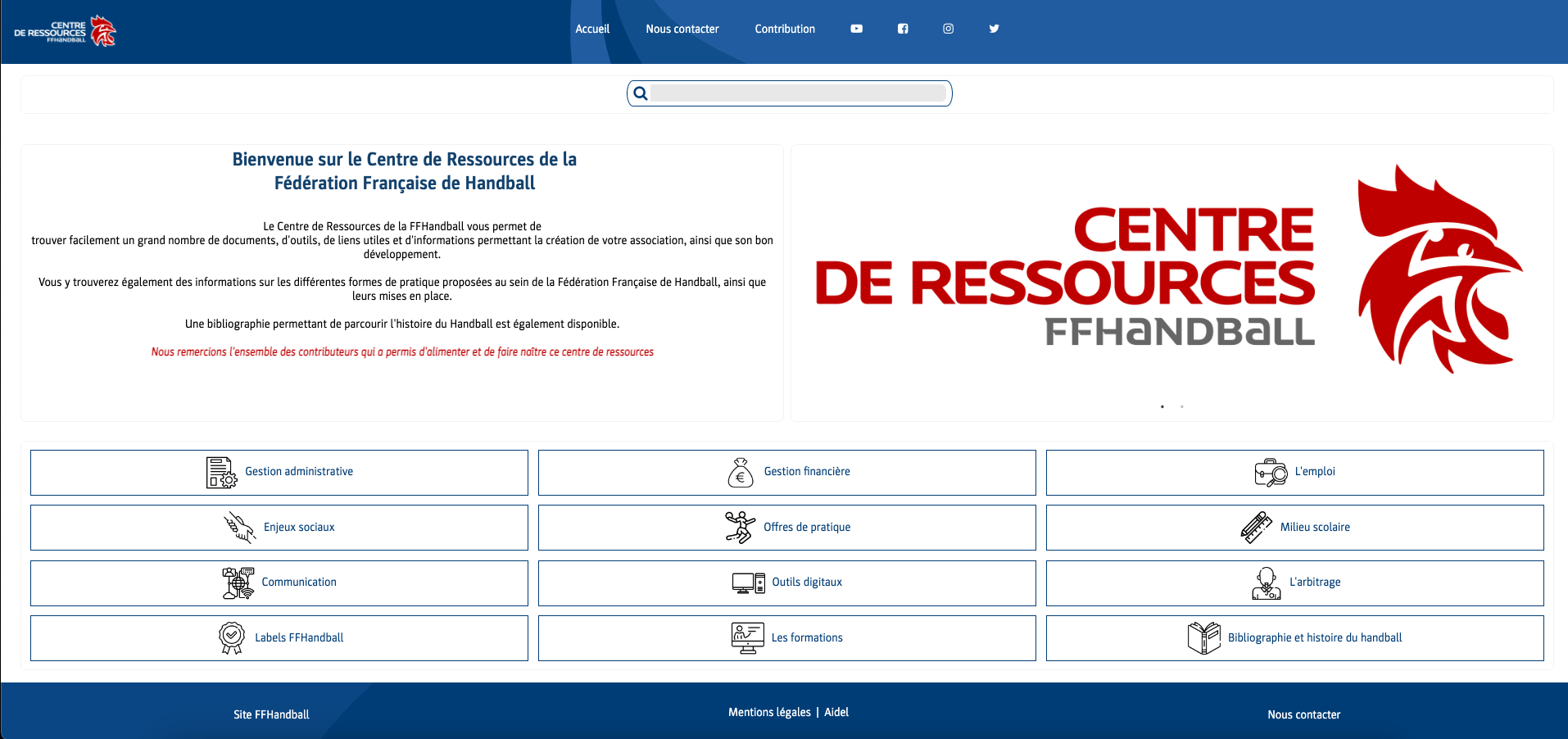The image size is (1568, 739).
Task: Click Nous contacter in the footer
Action: coord(1304,714)
